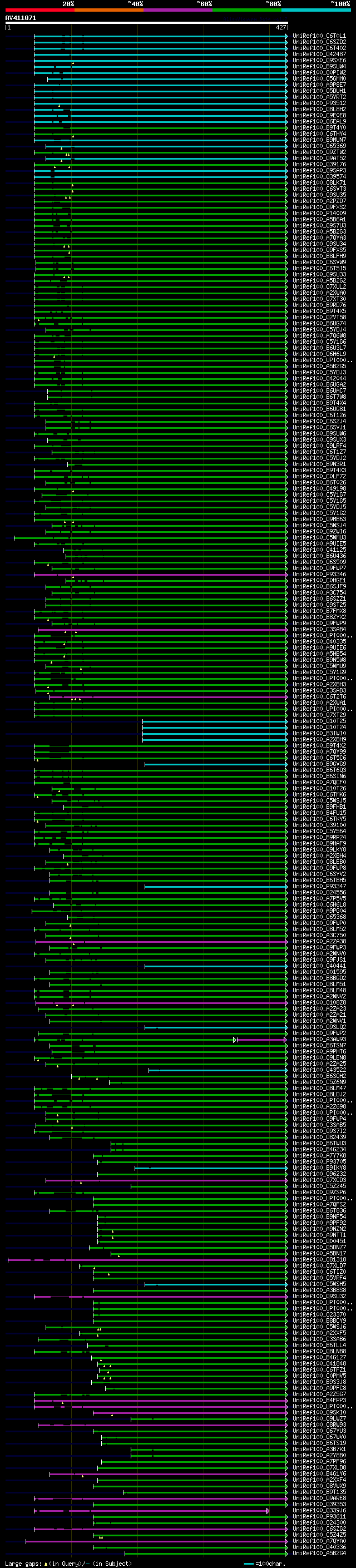Select the UniRef100_Q9ZTW2 label
The image size is (356, 1568).
click(x=319, y=152)
